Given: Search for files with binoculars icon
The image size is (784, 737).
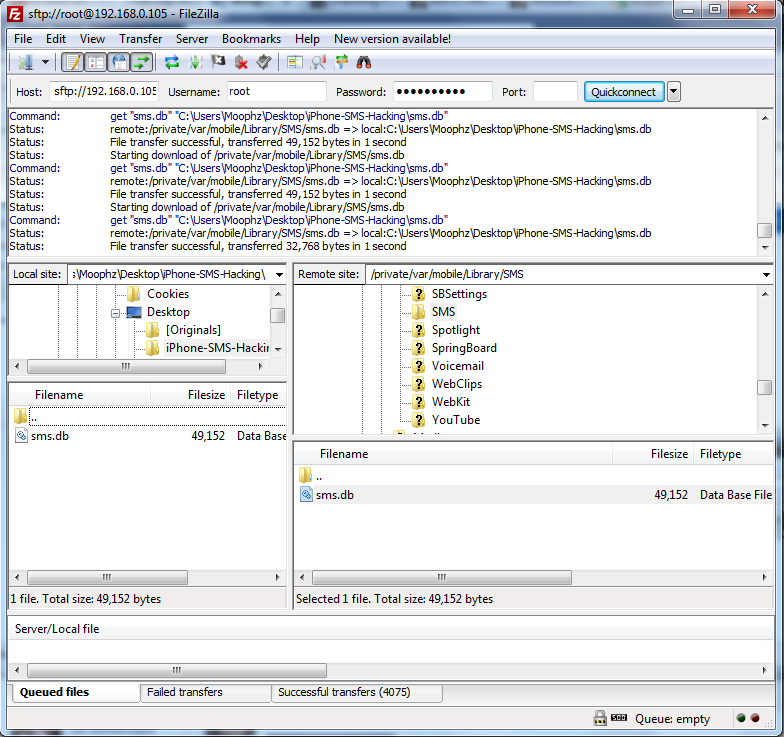Looking at the screenshot, I should [x=364, y=62].
